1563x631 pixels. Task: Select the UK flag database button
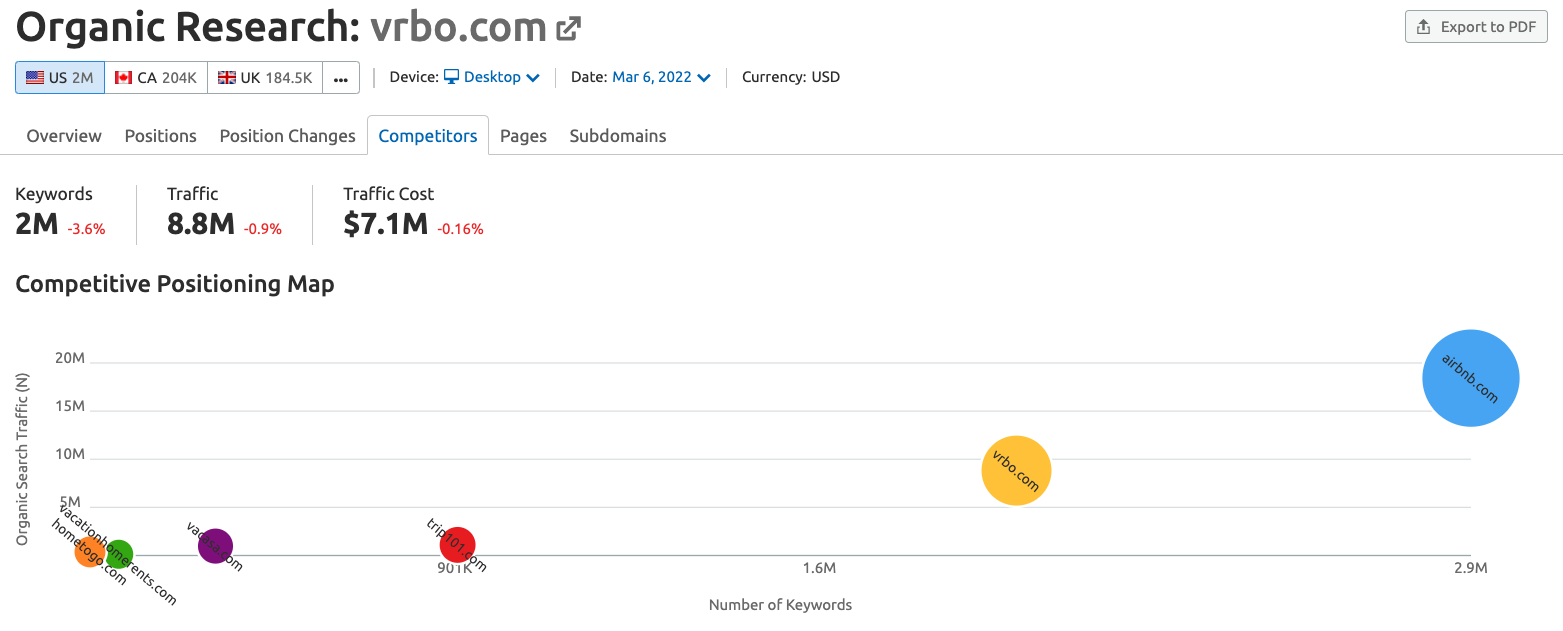pyautogui.click(x=265, y=77)
